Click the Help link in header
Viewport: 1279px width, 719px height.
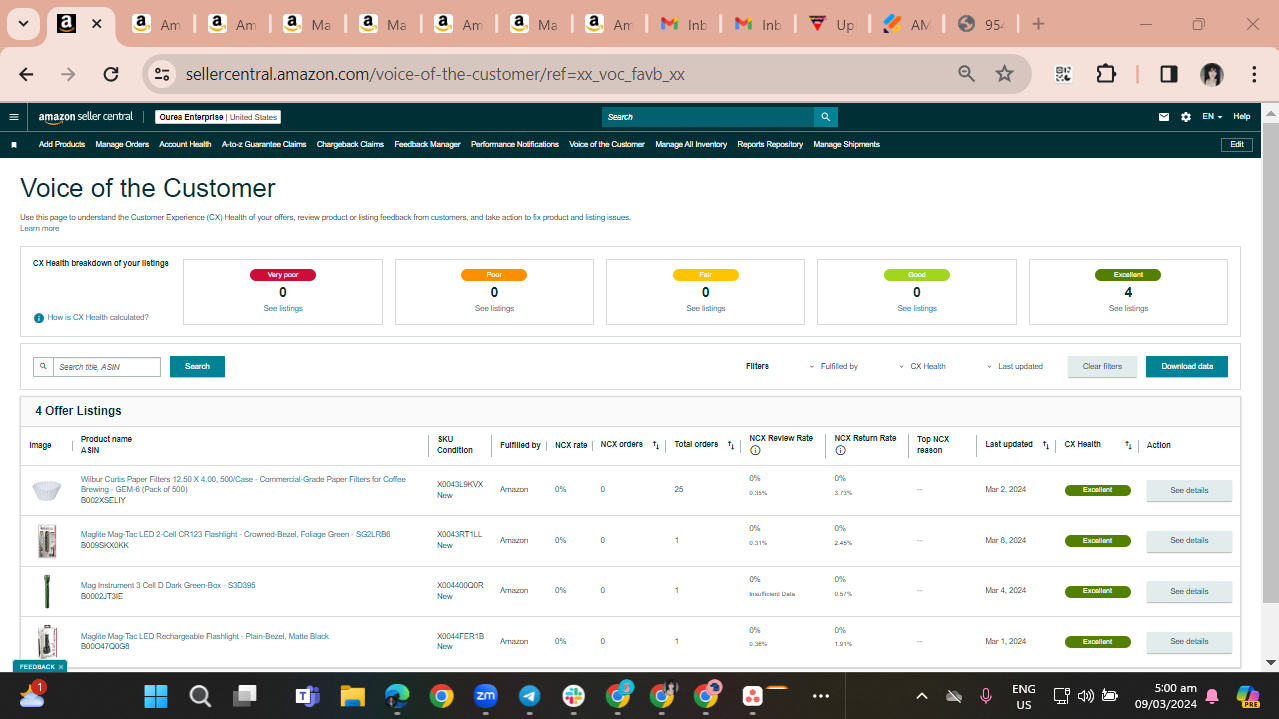click(x=1242, y=117)
